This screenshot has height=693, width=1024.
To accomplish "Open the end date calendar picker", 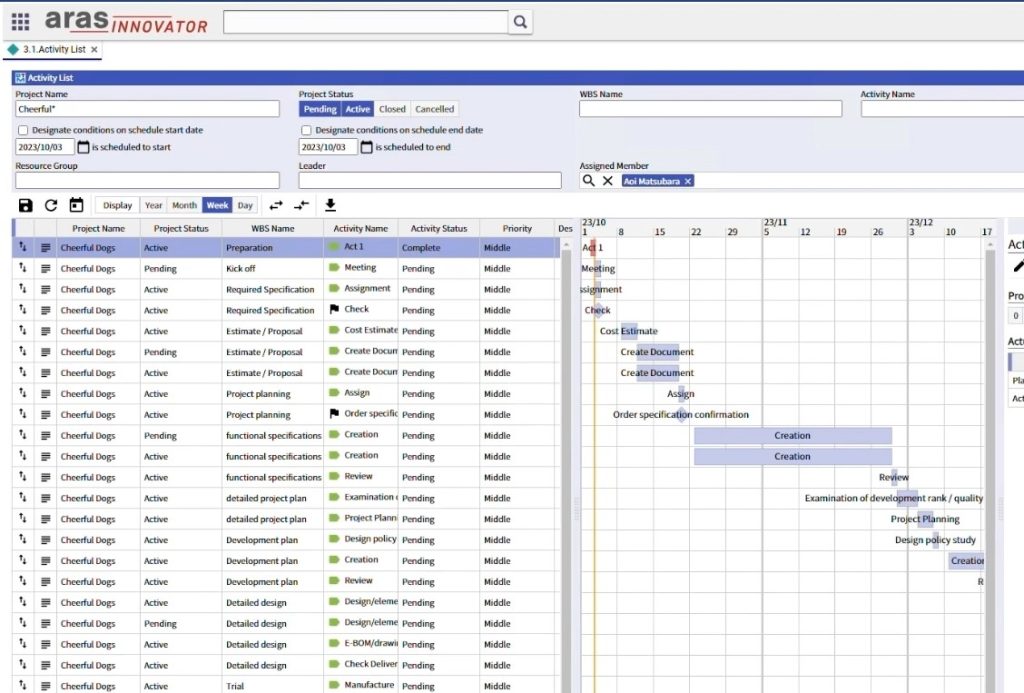I will pos(366,147).
